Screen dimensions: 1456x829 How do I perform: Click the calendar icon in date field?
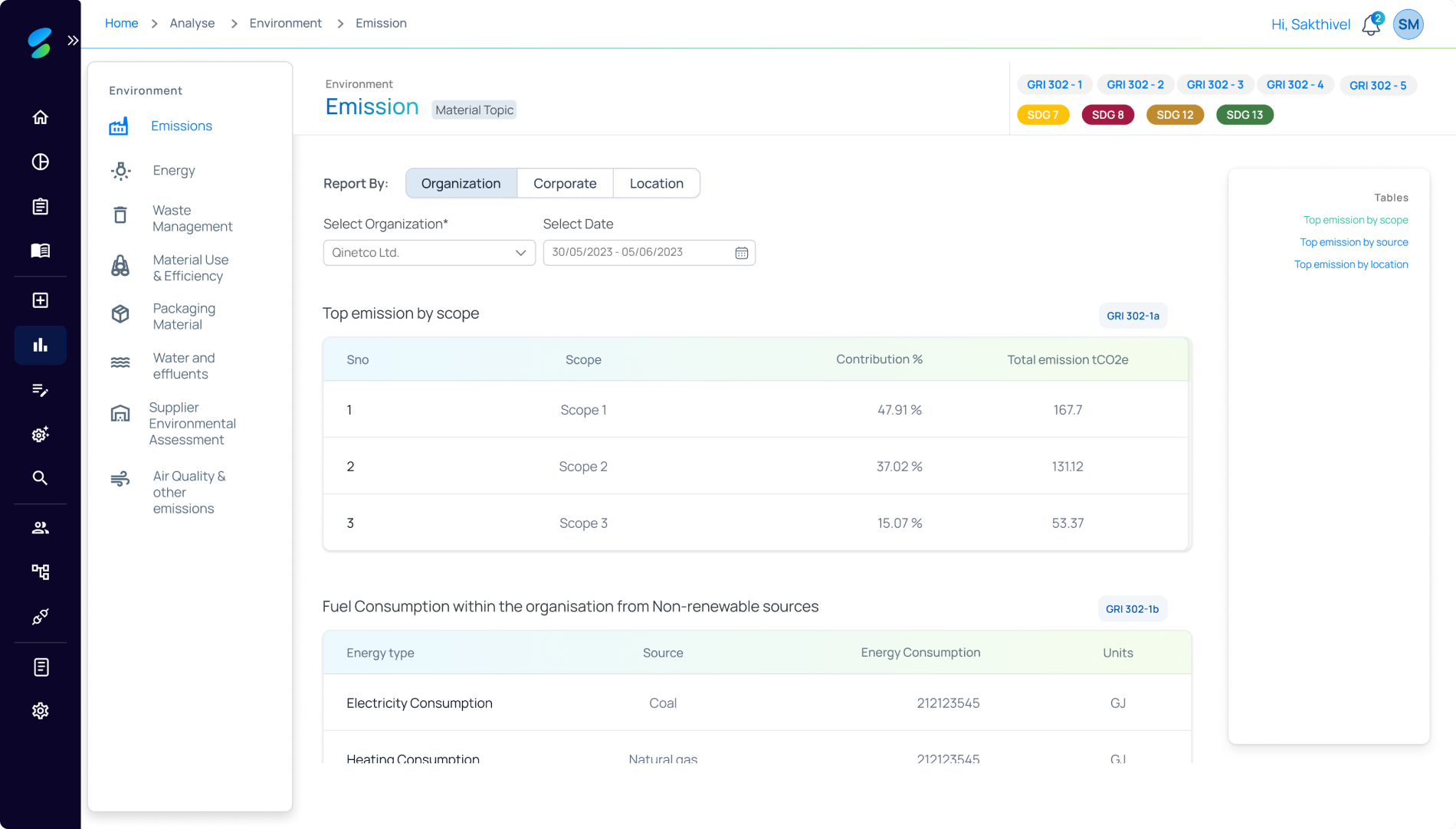coord(741,253)
